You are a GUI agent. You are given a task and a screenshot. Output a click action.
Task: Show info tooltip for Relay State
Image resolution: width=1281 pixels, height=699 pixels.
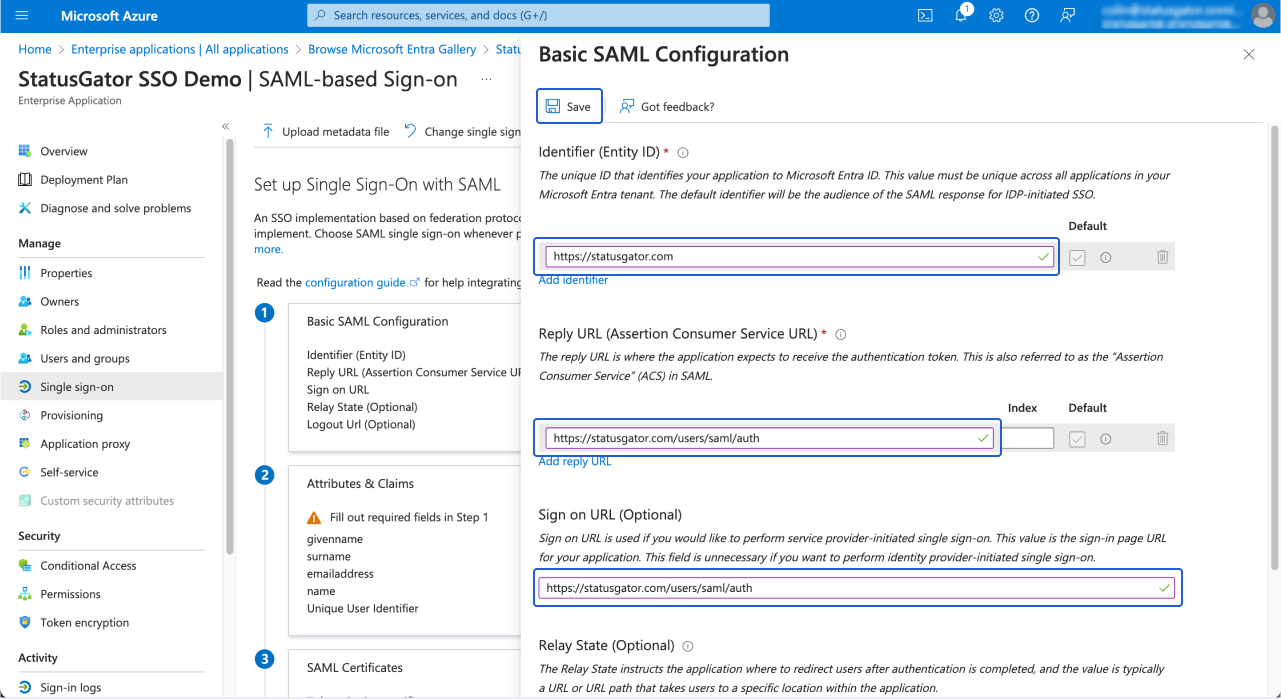(x=688, y=646)
